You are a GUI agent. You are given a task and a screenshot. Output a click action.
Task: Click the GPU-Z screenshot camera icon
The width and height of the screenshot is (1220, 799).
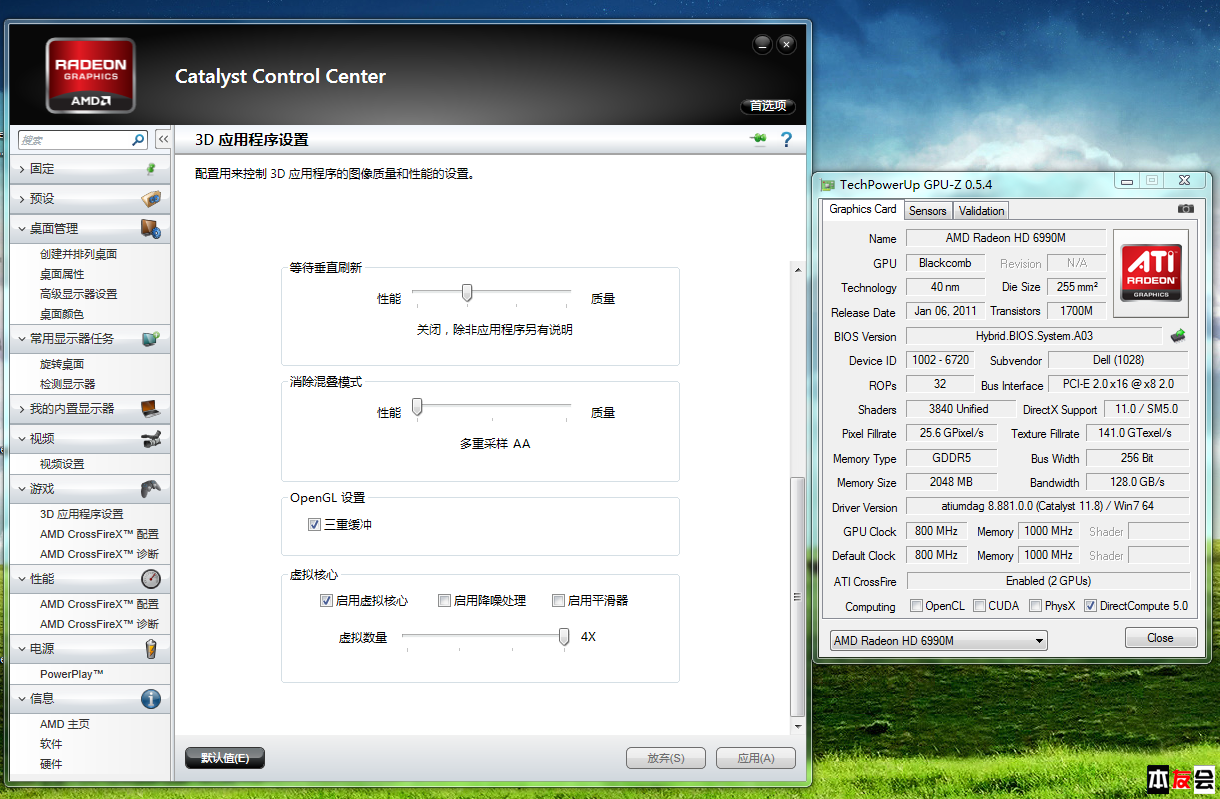point(1185,209)
